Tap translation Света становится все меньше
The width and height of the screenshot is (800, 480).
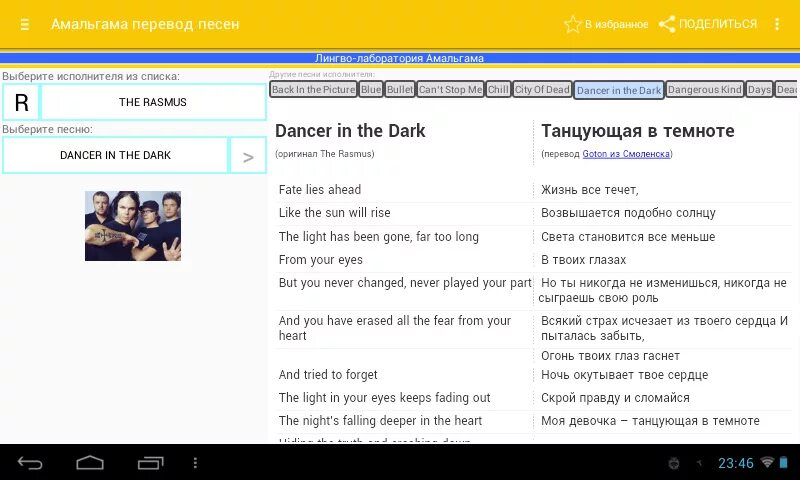628,237
